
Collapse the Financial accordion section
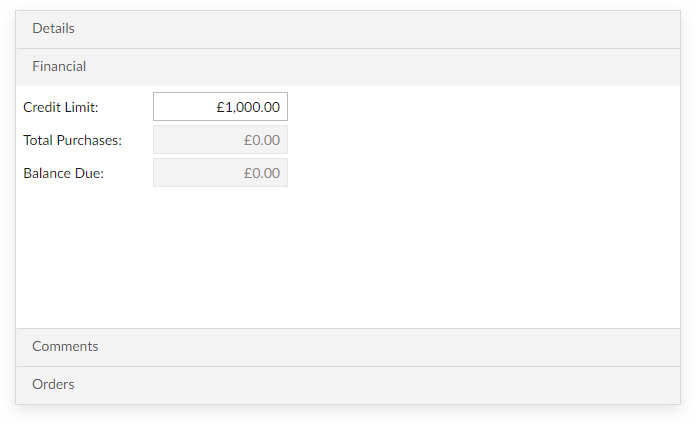(x=348, y=67)
